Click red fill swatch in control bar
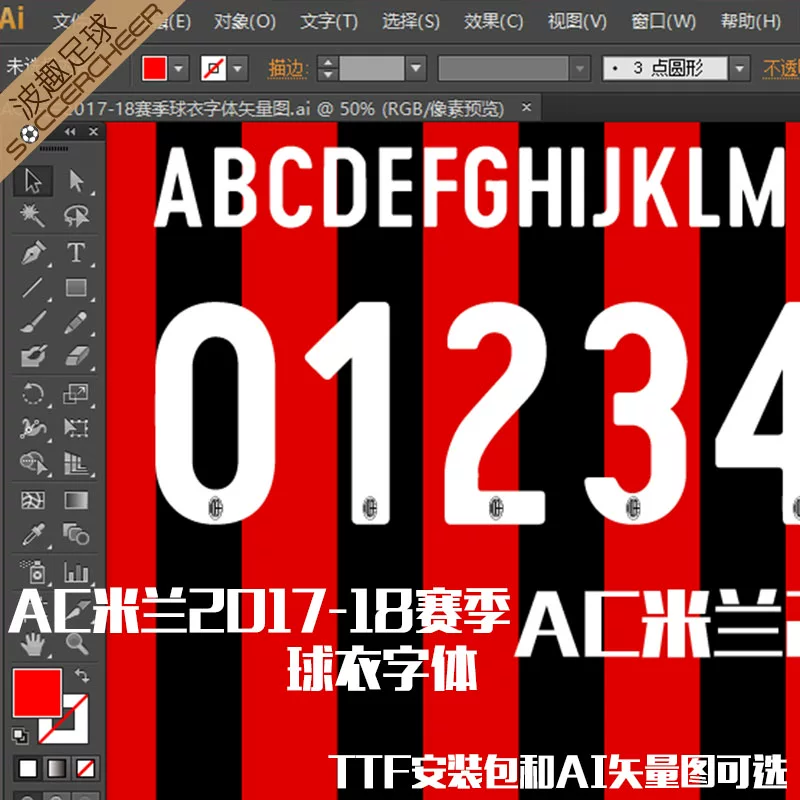The image size is (800, 800). coord(155,68)
